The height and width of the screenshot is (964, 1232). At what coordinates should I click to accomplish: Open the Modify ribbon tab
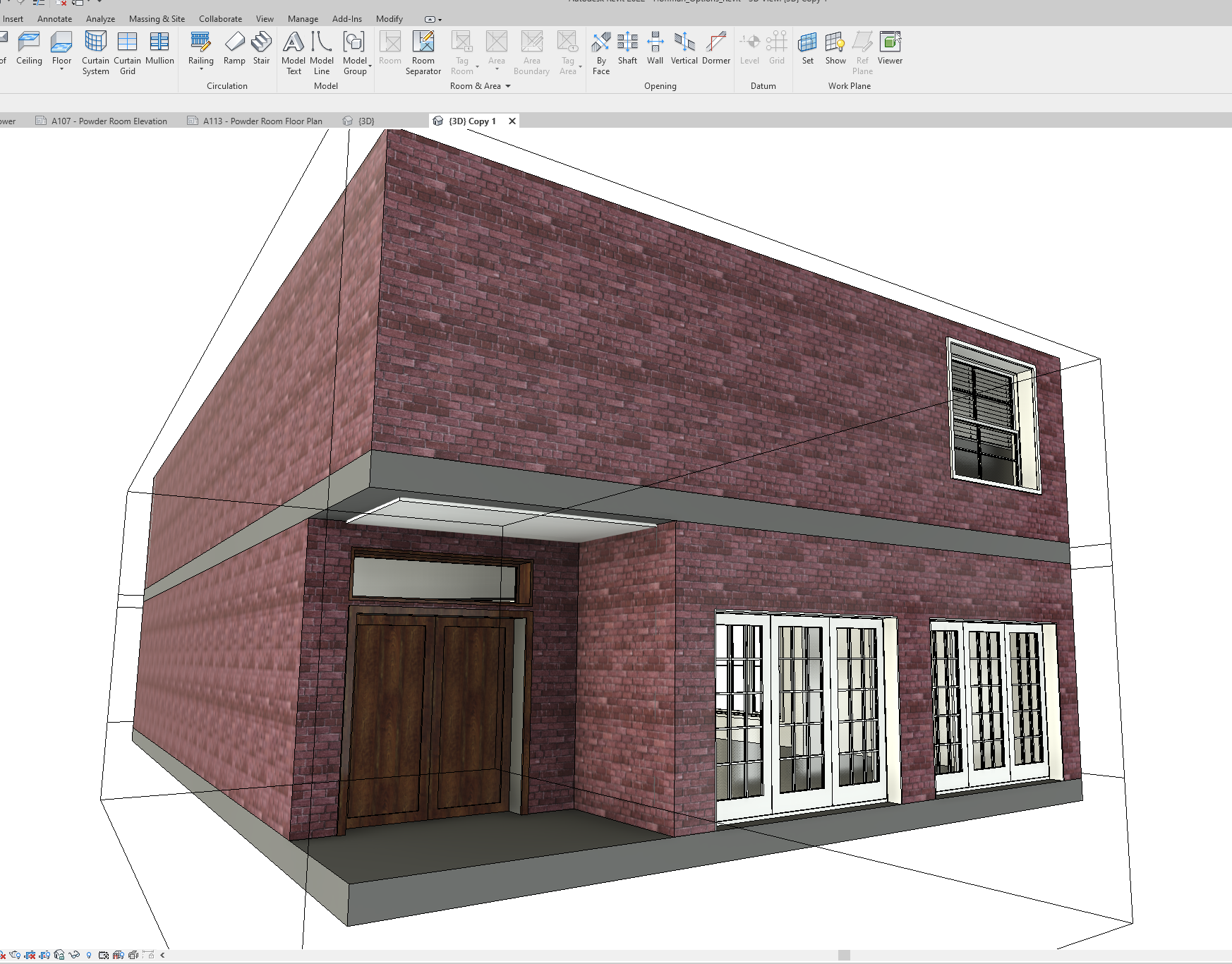[x=389, y=19]
